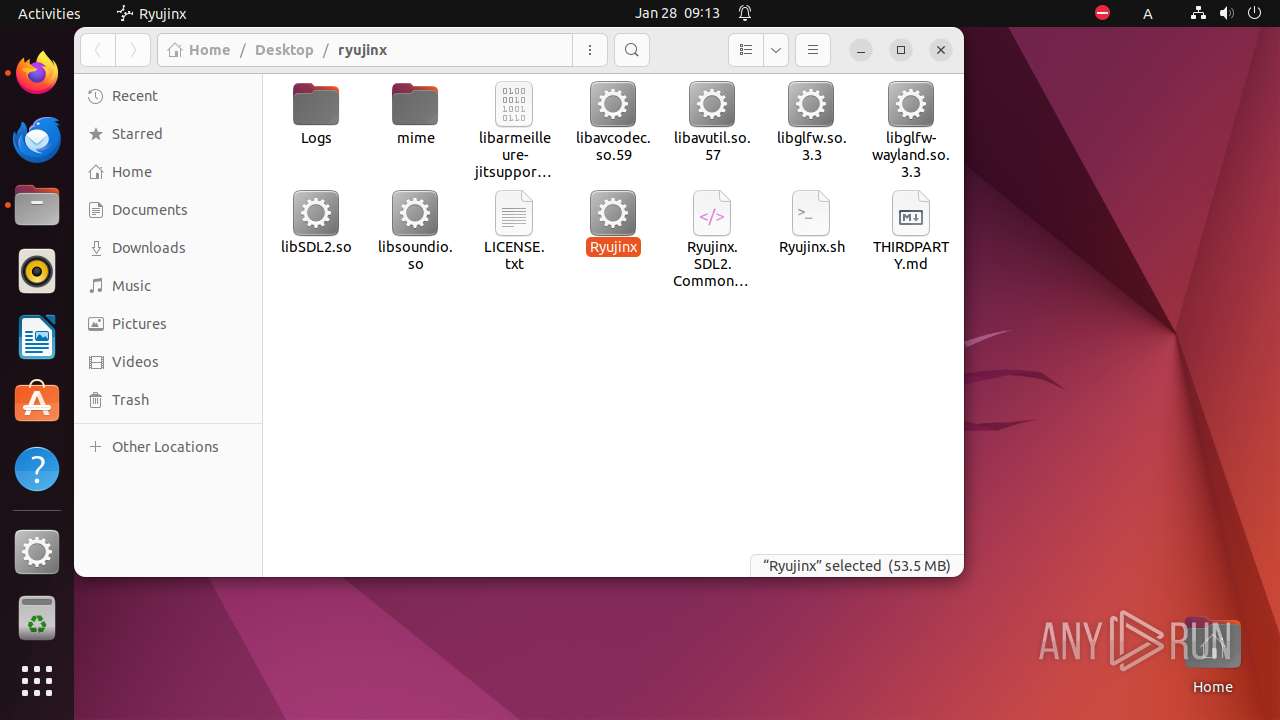Open Trash in the sidebar

[x=168, y=400]
